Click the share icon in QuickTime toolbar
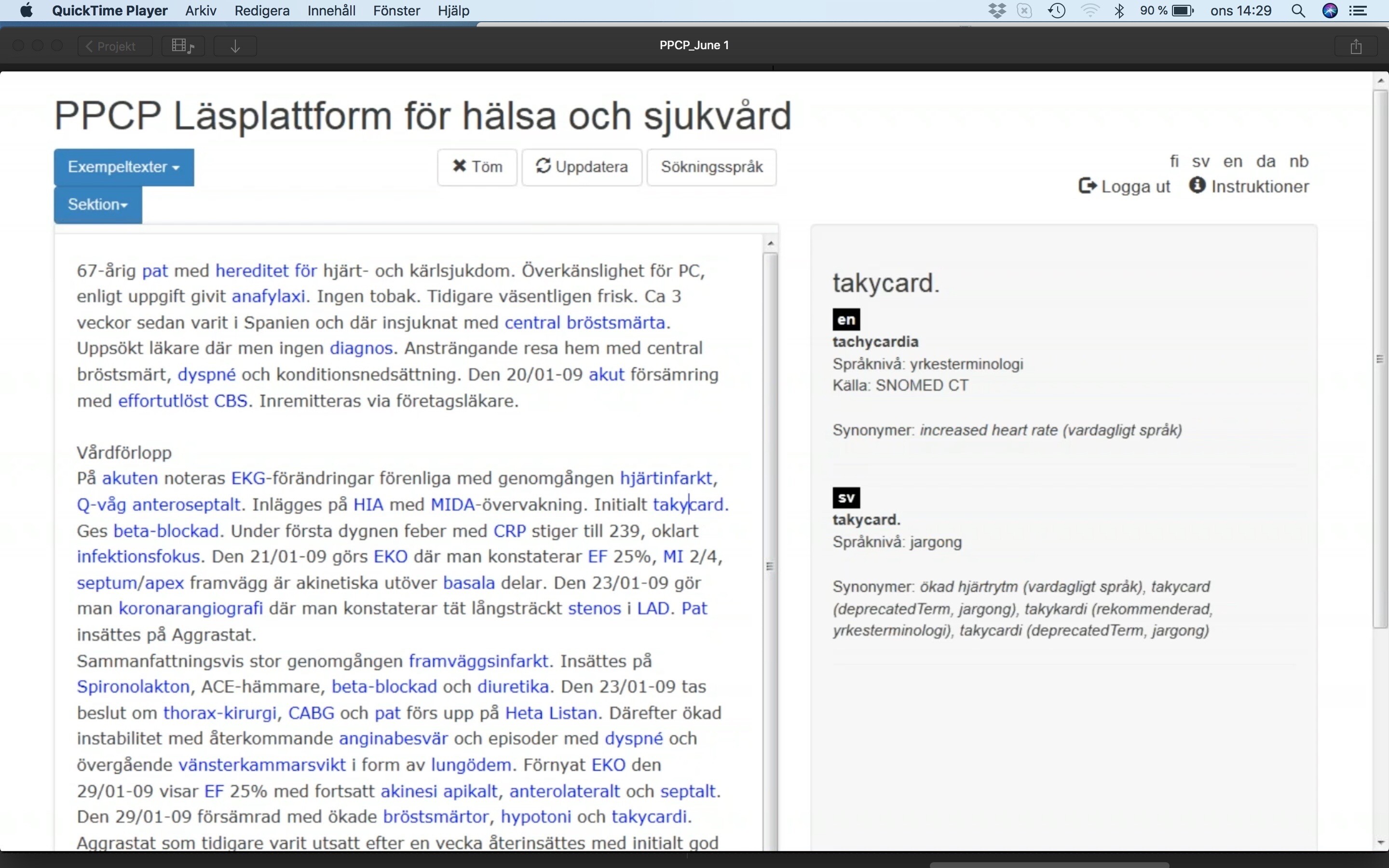Image resolution: width=1389 pixels, height=868 pixels. (x=1356, y=46)
